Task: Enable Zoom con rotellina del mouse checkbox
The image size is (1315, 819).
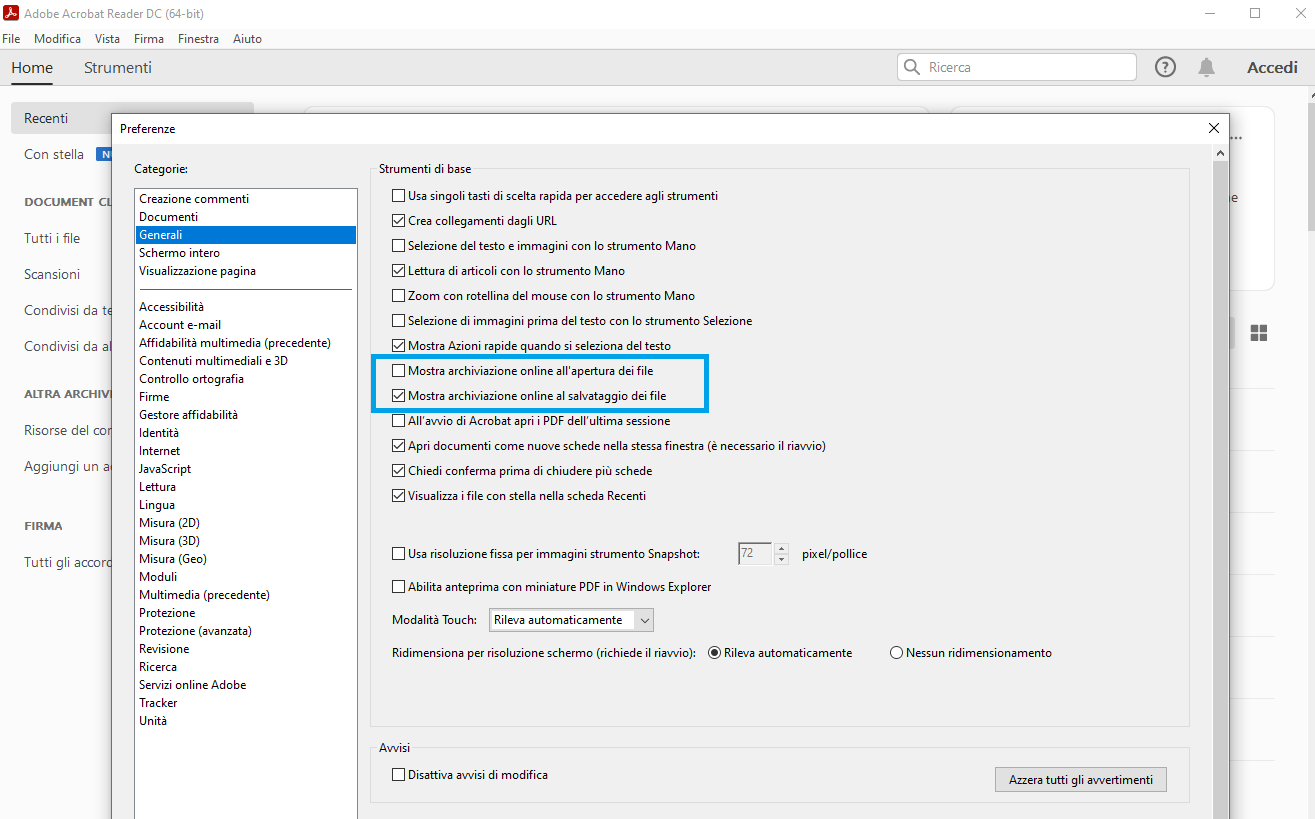Action: 399,296
